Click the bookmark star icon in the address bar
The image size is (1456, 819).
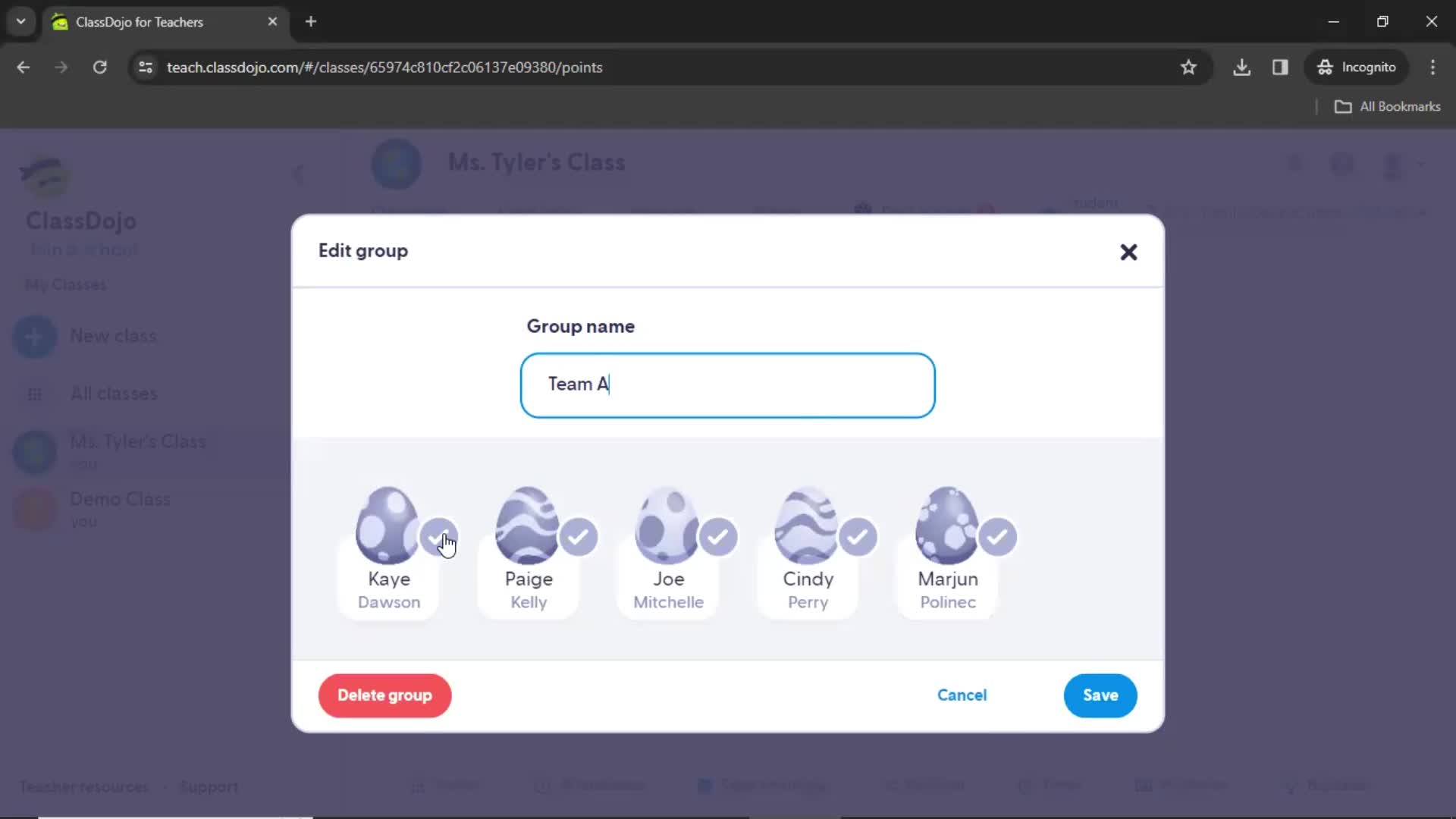pyautogui.click(x=1189, y=67)
